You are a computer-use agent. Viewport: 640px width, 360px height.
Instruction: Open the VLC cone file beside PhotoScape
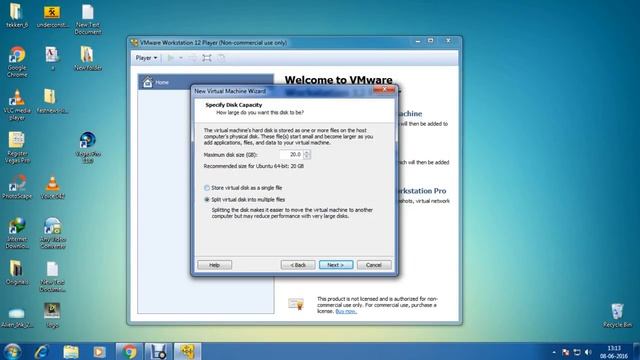pos(52,187)
